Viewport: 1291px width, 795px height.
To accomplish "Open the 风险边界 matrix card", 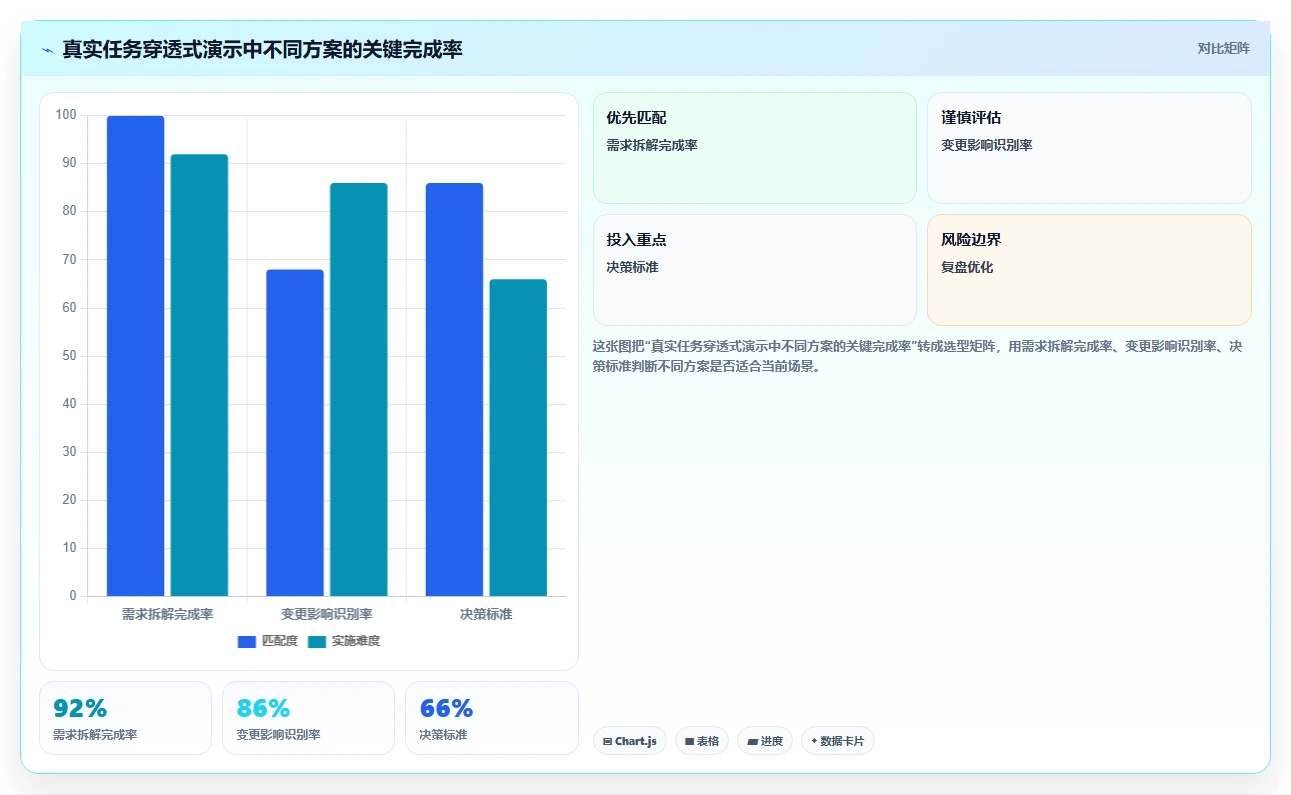I will [1089, 270].
